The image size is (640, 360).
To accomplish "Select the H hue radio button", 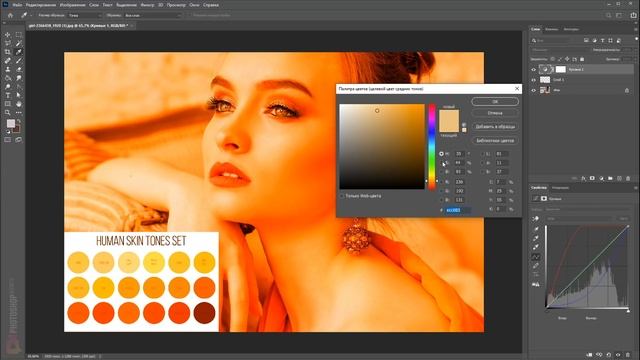I will pyautogui.click(x=441, y=154).
